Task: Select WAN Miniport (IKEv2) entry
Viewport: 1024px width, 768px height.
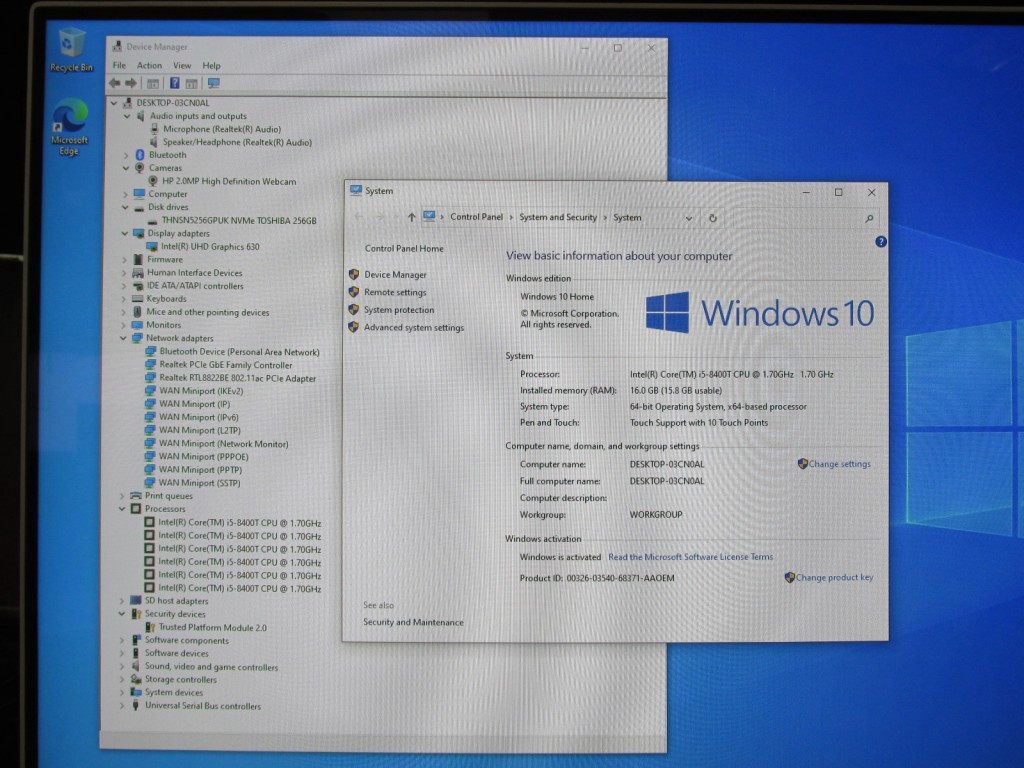Action: pyautogui.click(x=201, y=391)
